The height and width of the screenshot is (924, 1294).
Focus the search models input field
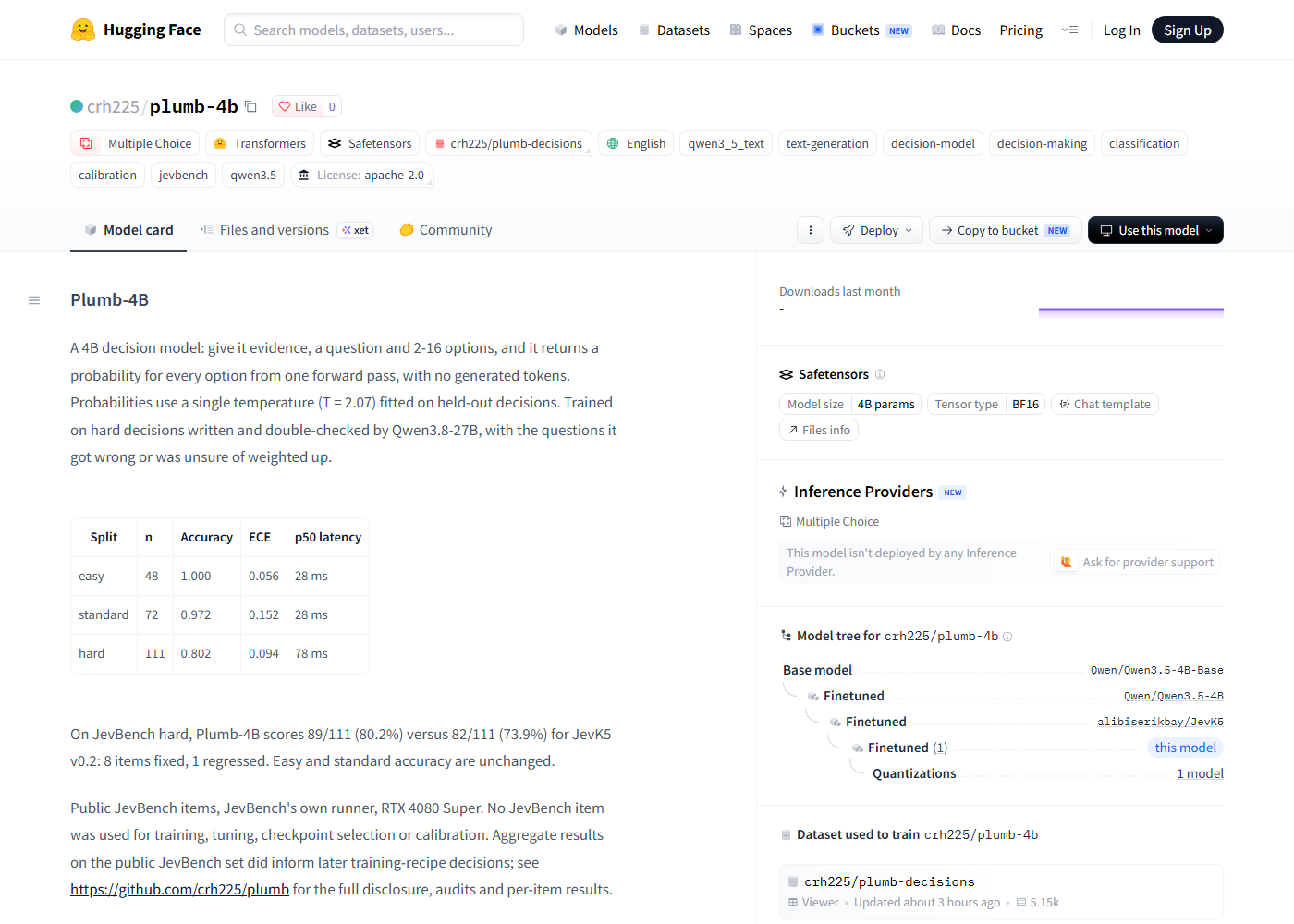tap(373, 30)
